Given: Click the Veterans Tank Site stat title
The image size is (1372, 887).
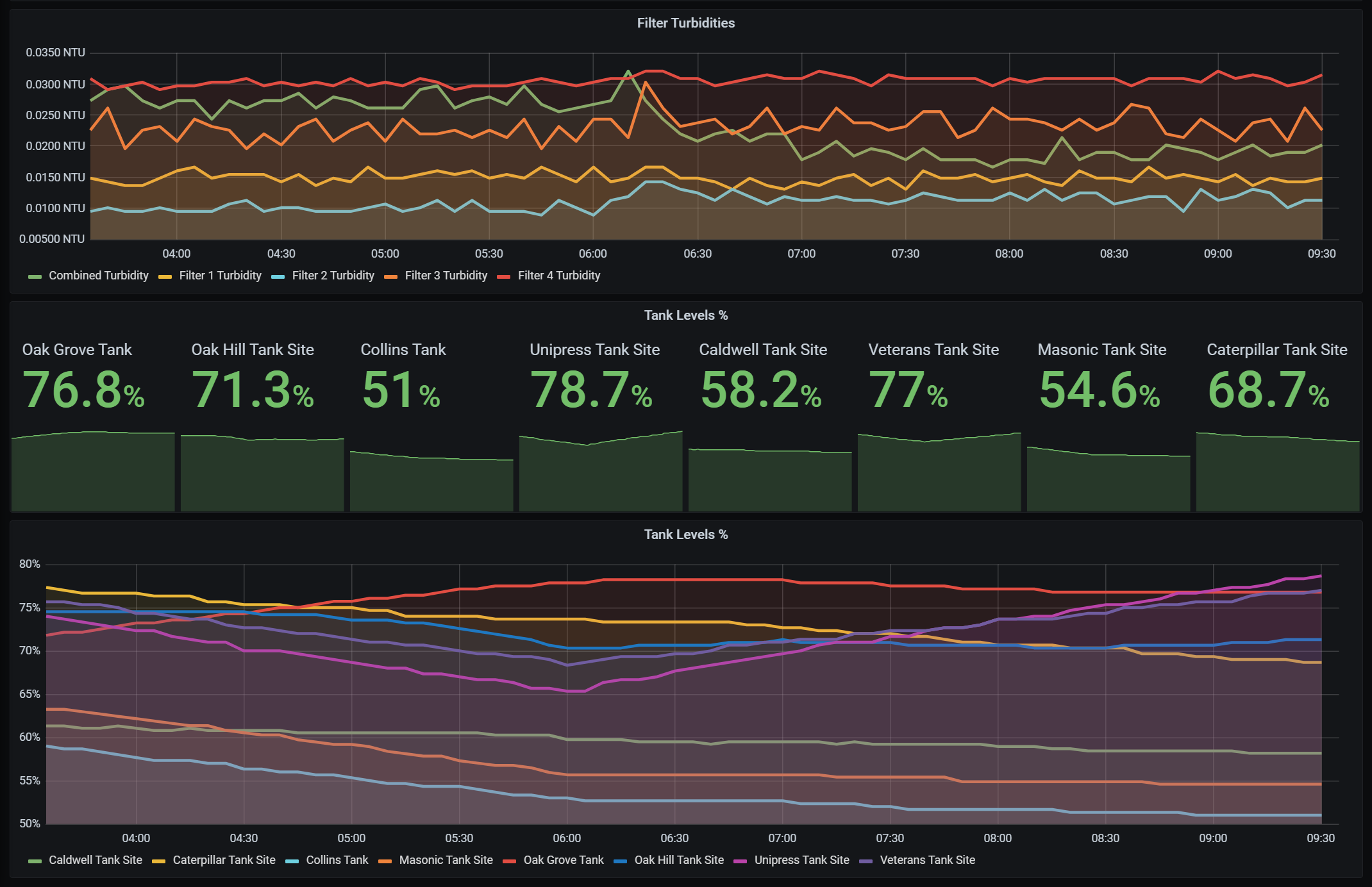Looking at the screenshot, I should [933, 350].
